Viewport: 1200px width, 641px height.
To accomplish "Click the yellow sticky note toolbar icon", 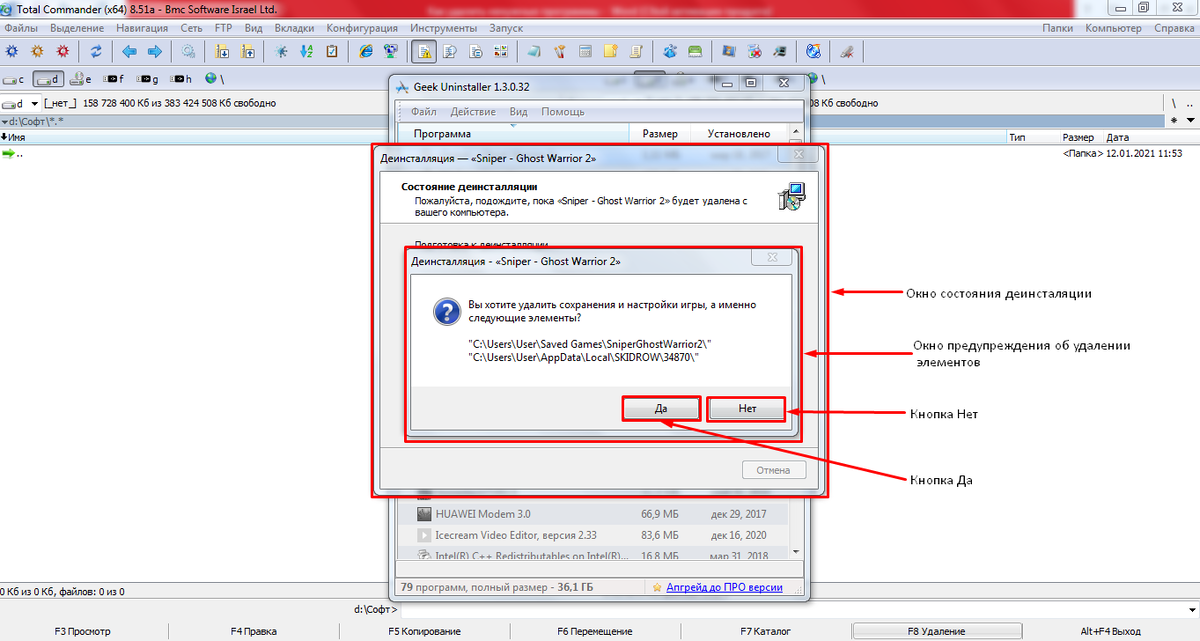I will [610, 51].
